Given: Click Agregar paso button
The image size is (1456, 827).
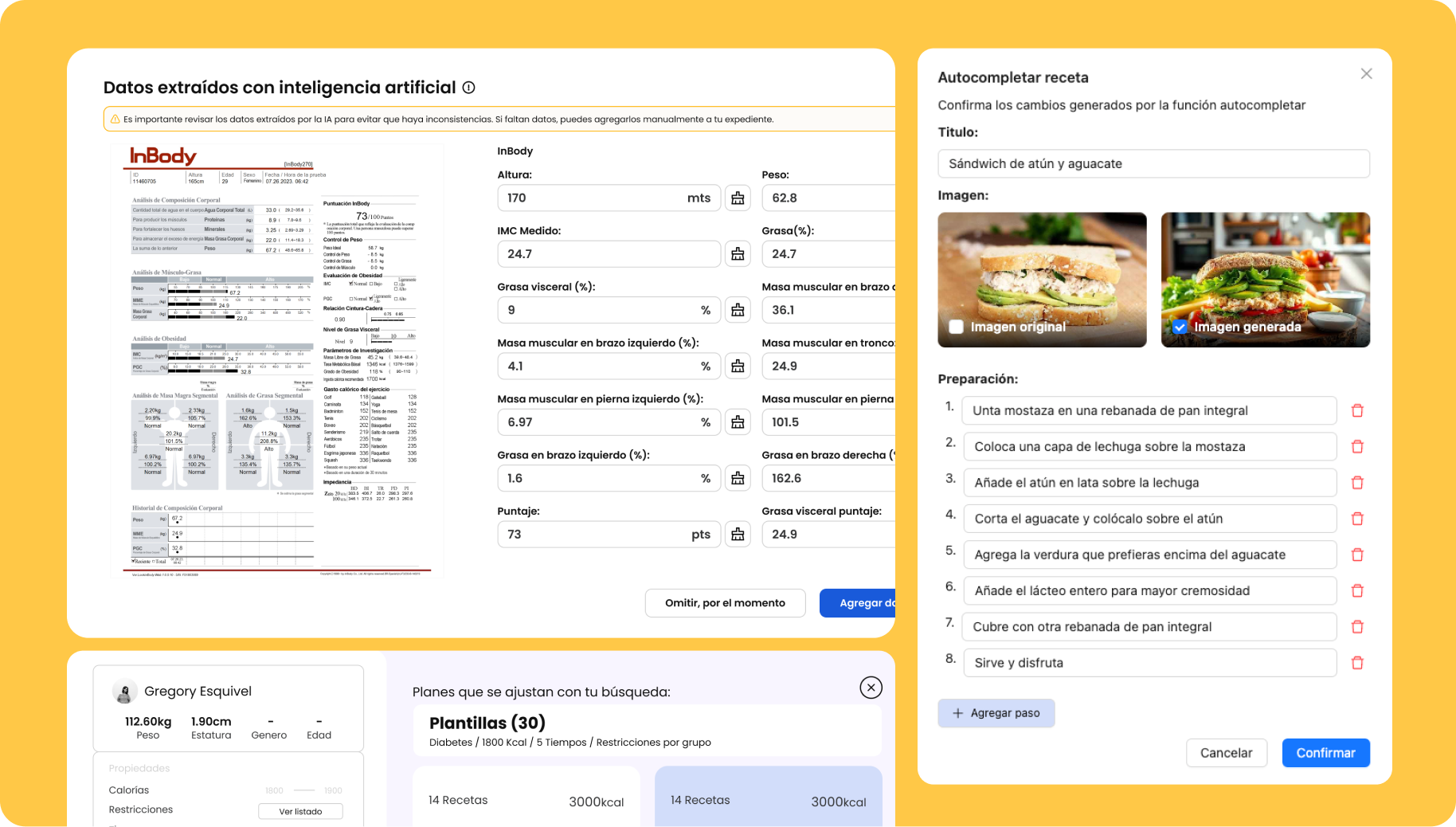Looking at the screenshot, I should pyautogui.click(x=996, y=713).
